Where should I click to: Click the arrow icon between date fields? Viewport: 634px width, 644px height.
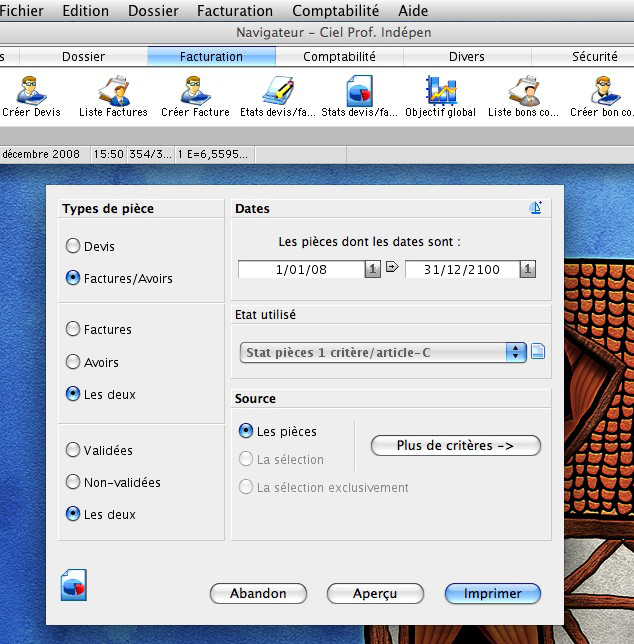[x=392, y=267]
